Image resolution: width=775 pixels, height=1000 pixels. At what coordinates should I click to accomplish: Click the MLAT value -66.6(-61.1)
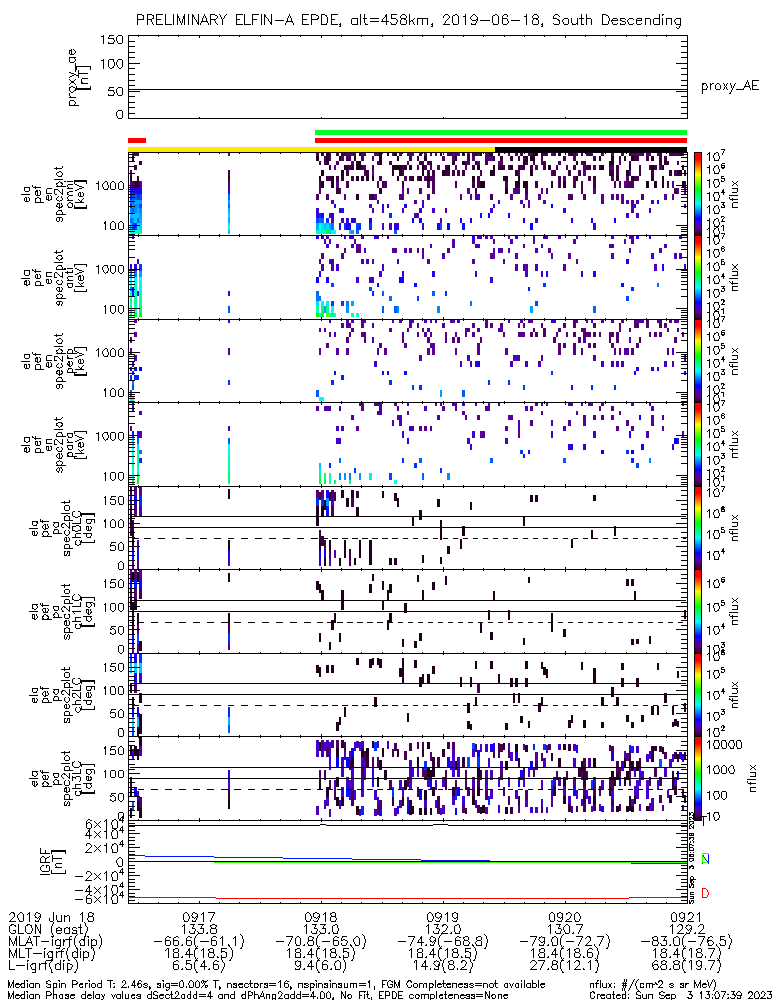[199, 942]
